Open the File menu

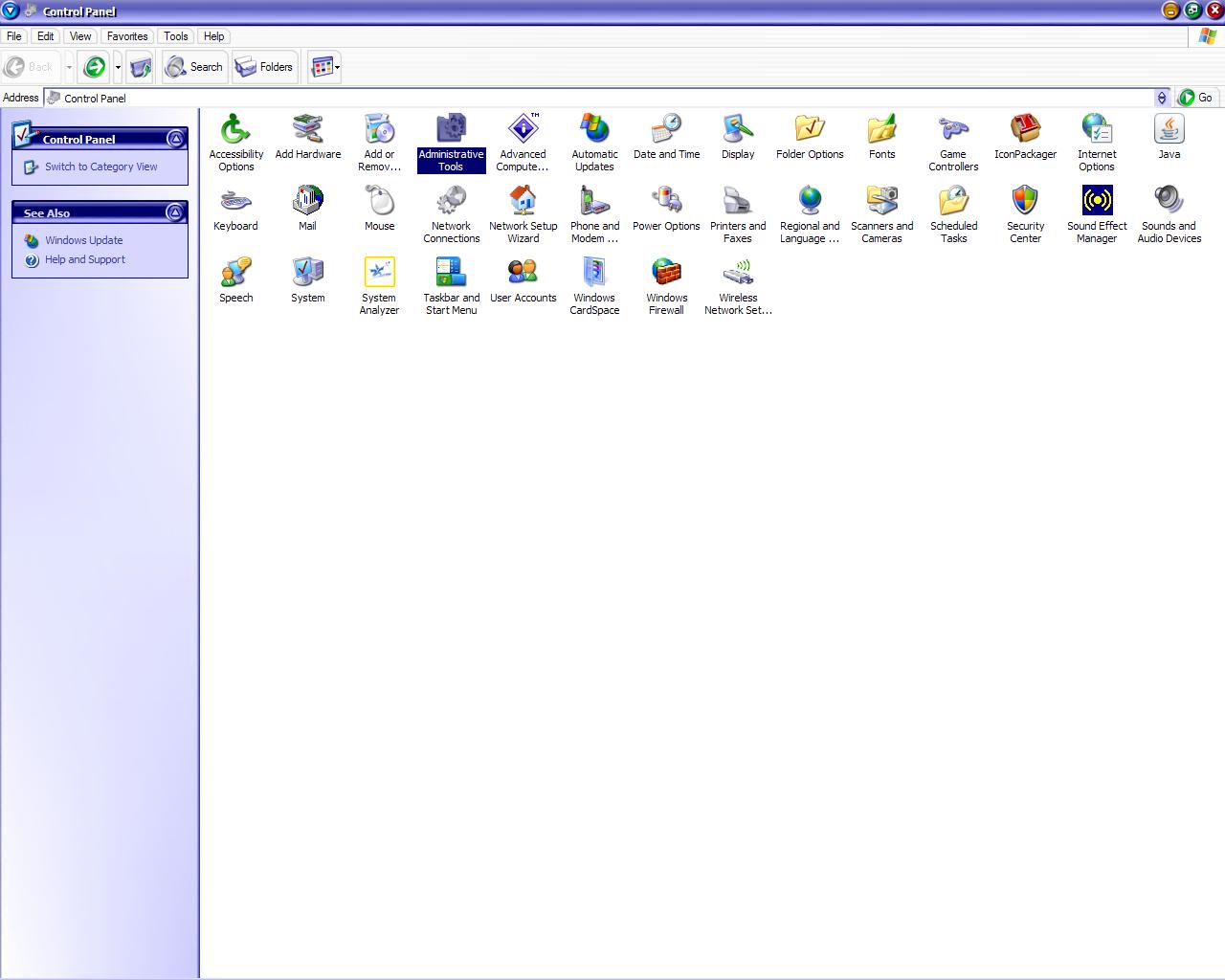tap(14, 36)
